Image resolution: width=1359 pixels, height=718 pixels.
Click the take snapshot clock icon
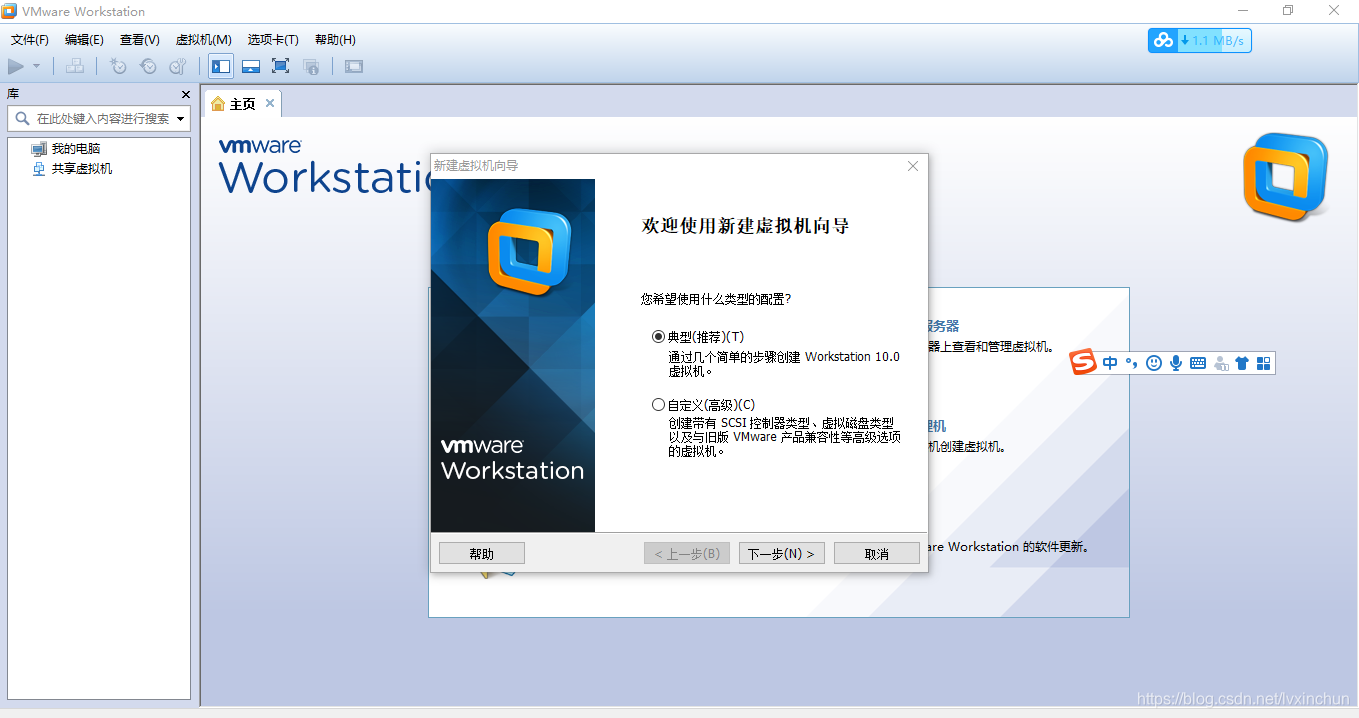pos(118,66)
